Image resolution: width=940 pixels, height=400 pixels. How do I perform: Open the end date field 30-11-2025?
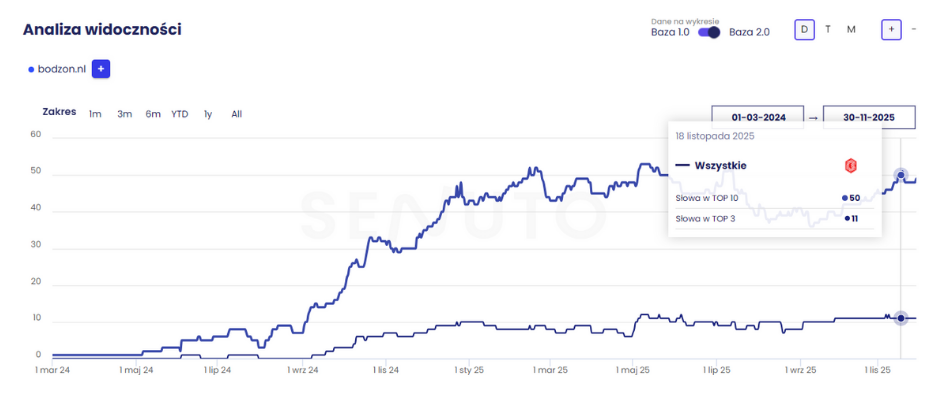point(868,117)
